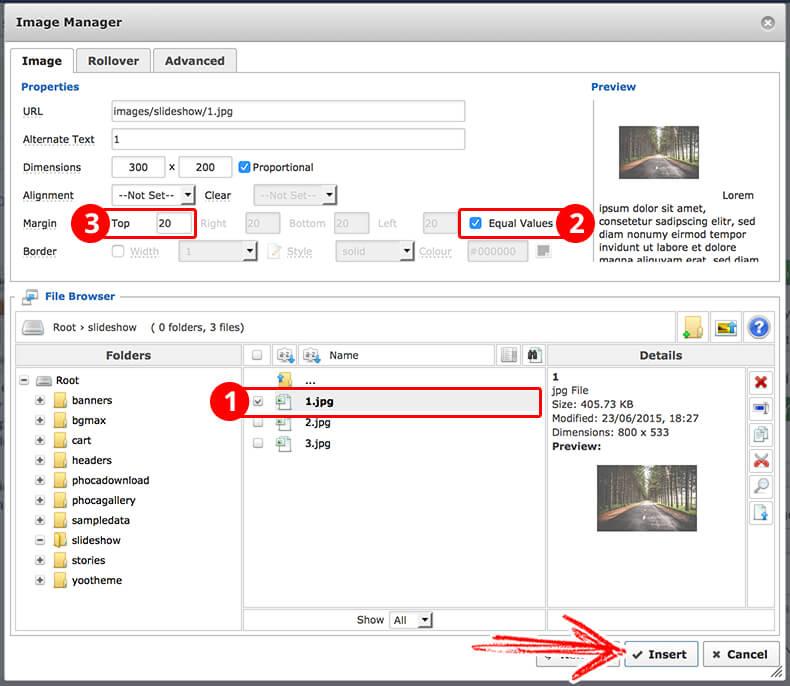Enable the Border checkbox

coord(118,251)
